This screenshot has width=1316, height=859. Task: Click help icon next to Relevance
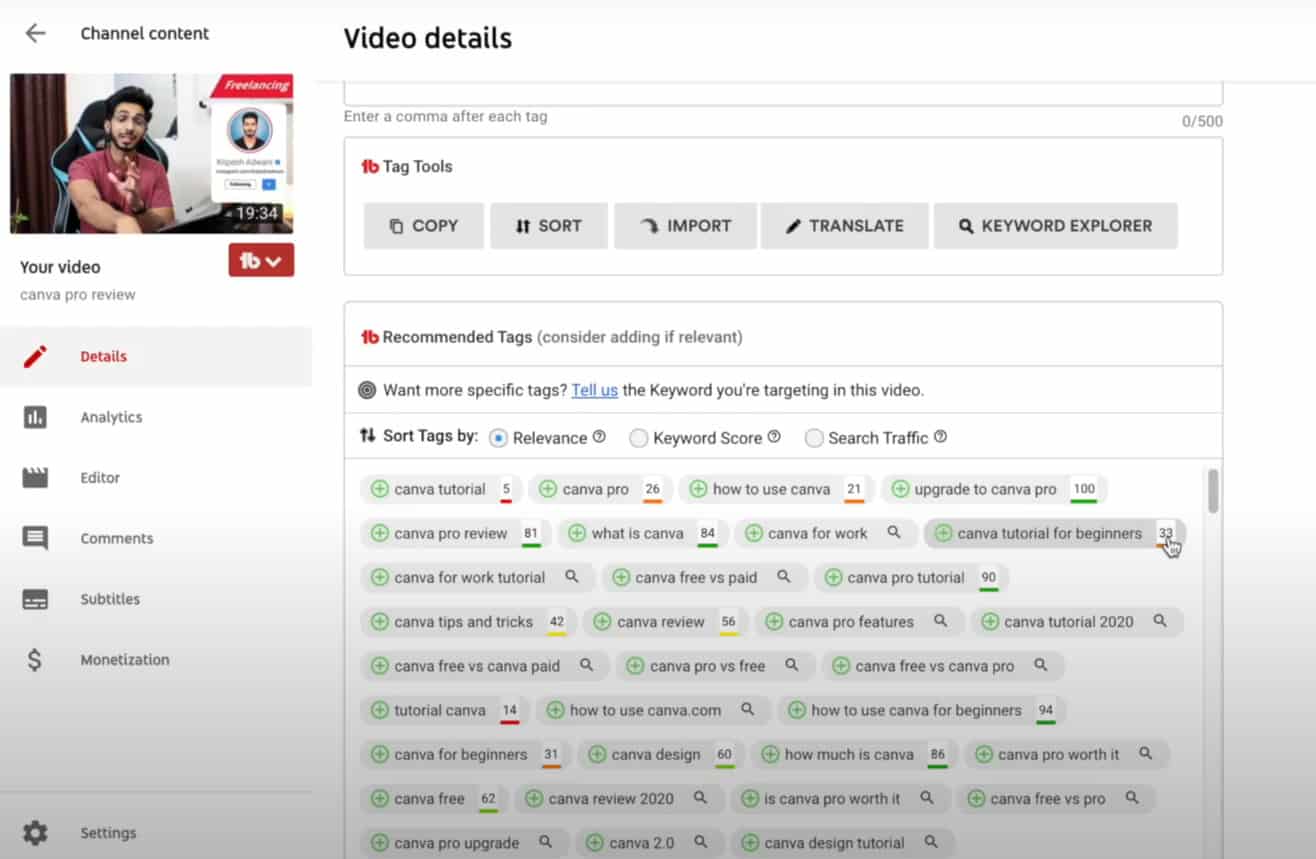pyautogui.click(x=600, y=437)
